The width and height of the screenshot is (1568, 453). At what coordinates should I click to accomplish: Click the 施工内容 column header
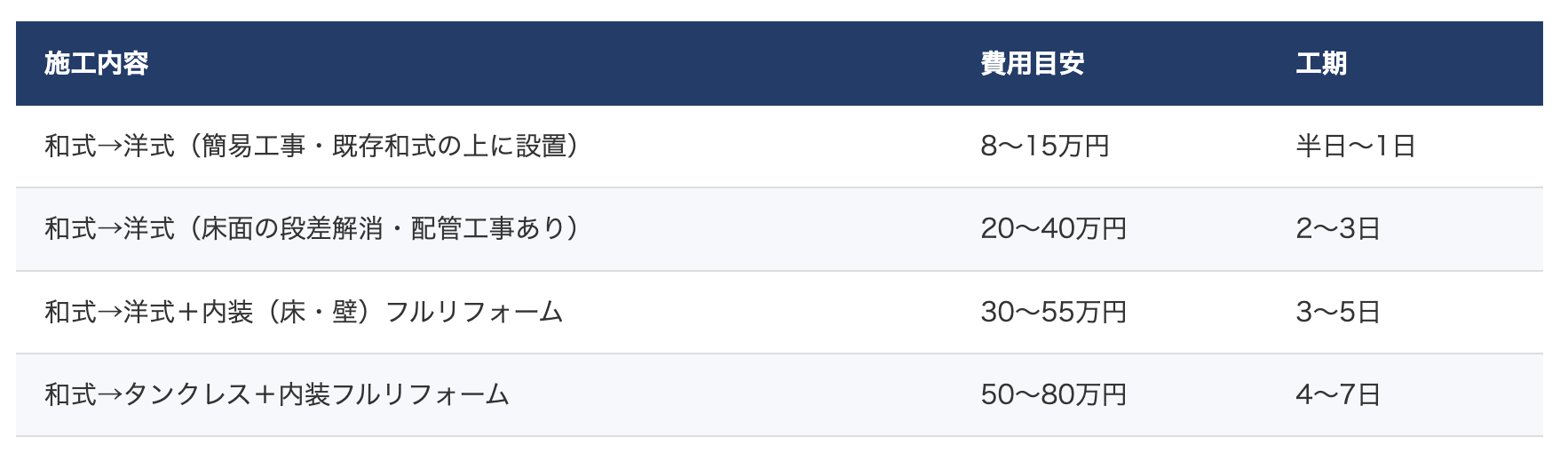(96, 64)
